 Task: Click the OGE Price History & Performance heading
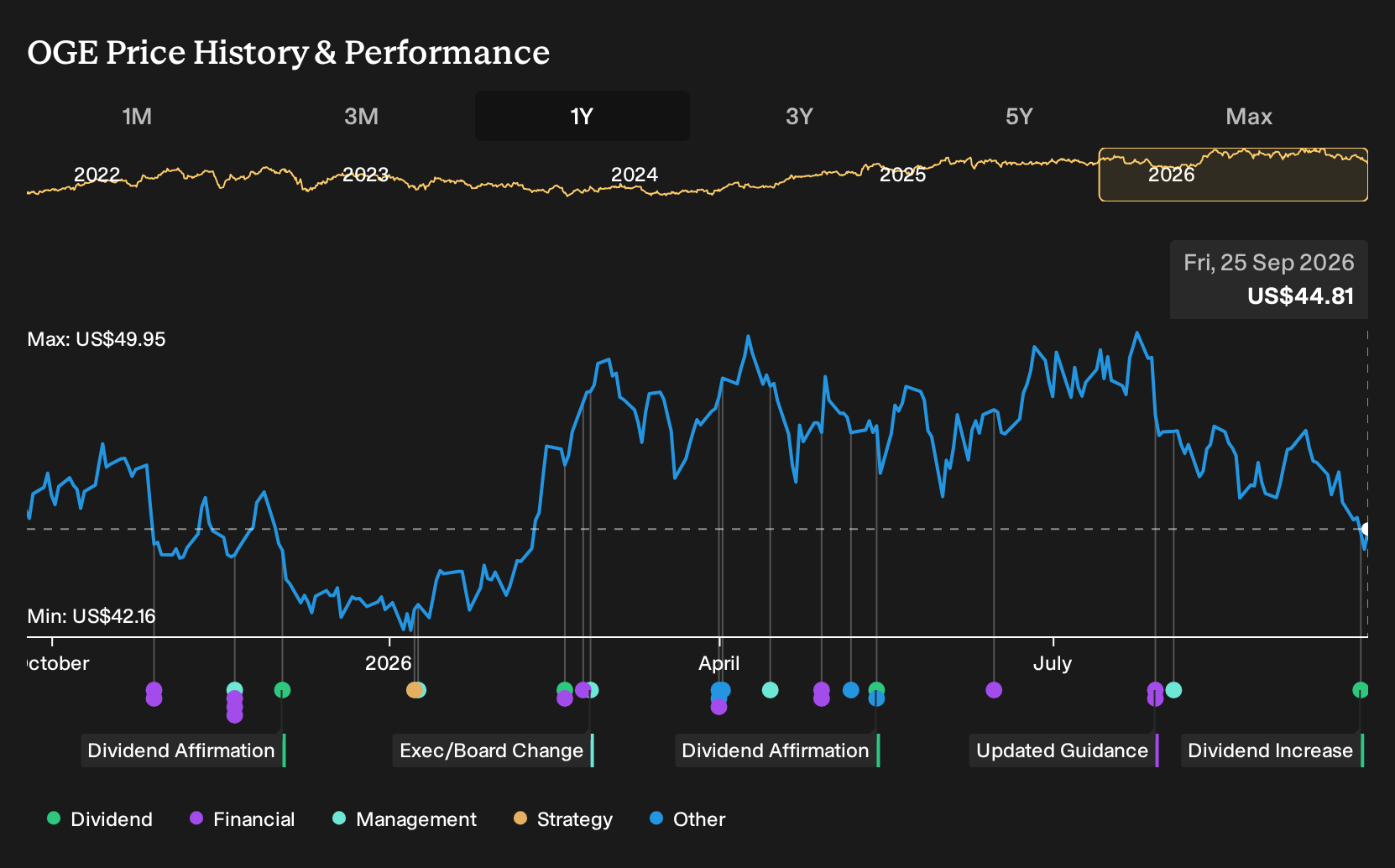pyautogui.click(x=289, y=52)
